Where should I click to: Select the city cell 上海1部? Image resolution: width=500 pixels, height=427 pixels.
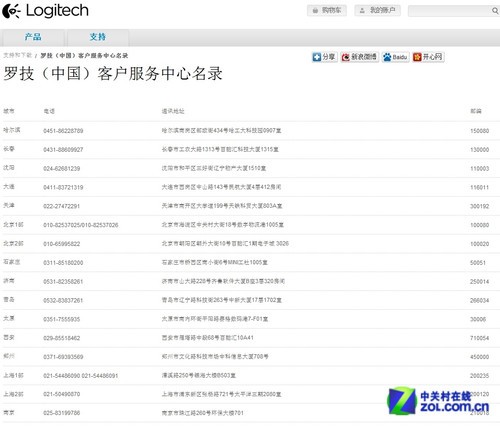13,375
